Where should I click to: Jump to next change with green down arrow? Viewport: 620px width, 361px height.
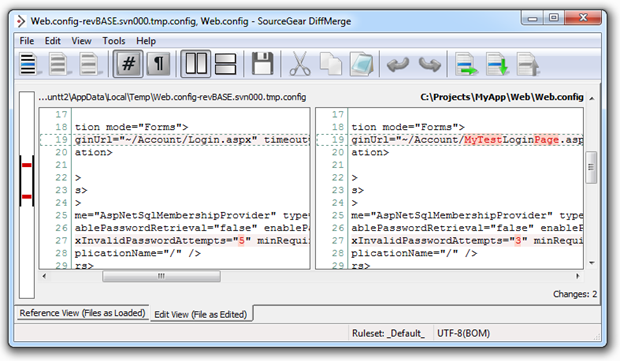[497, 64]
